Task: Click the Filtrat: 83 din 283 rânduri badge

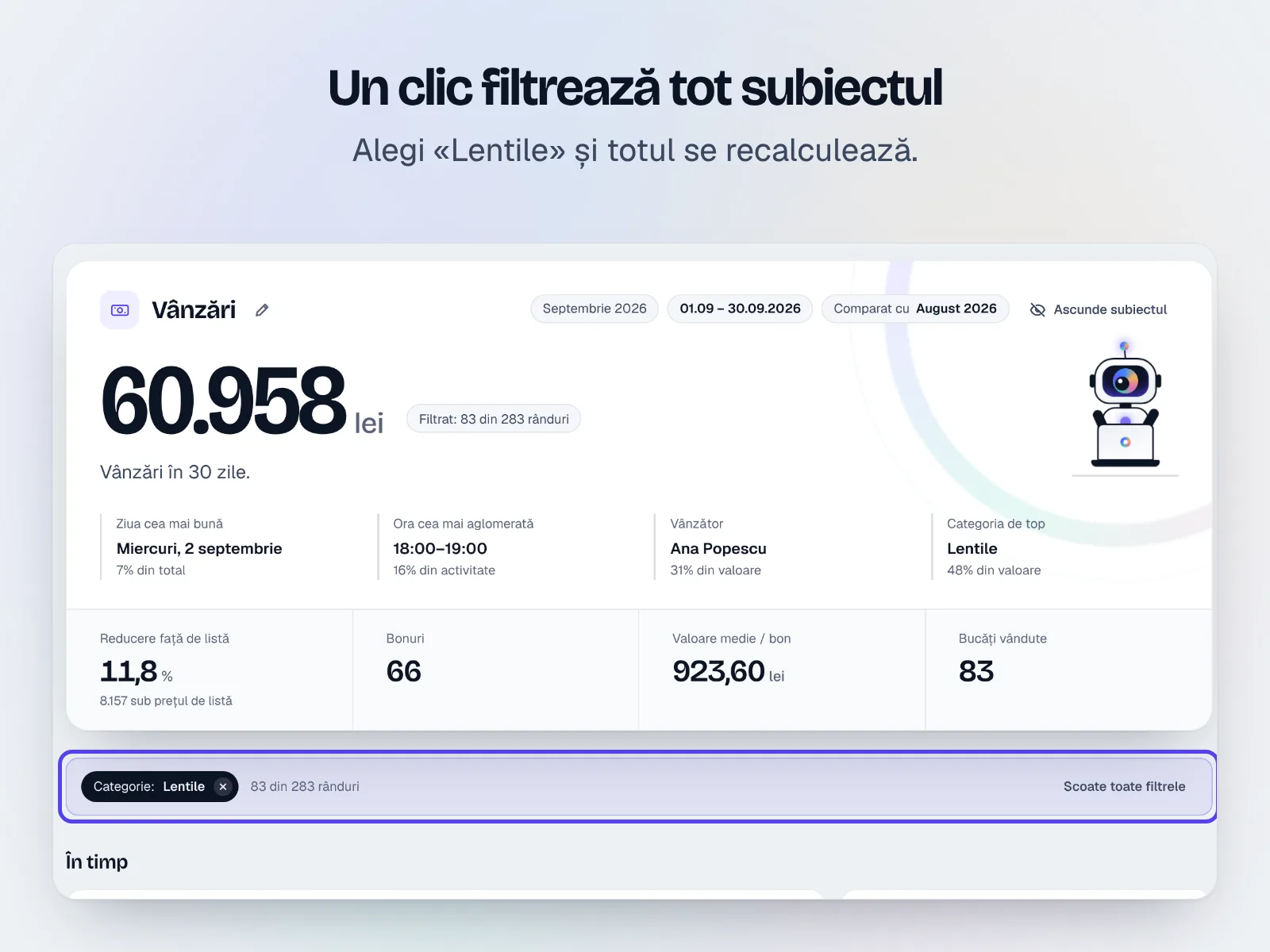Action: pos(494,419)
